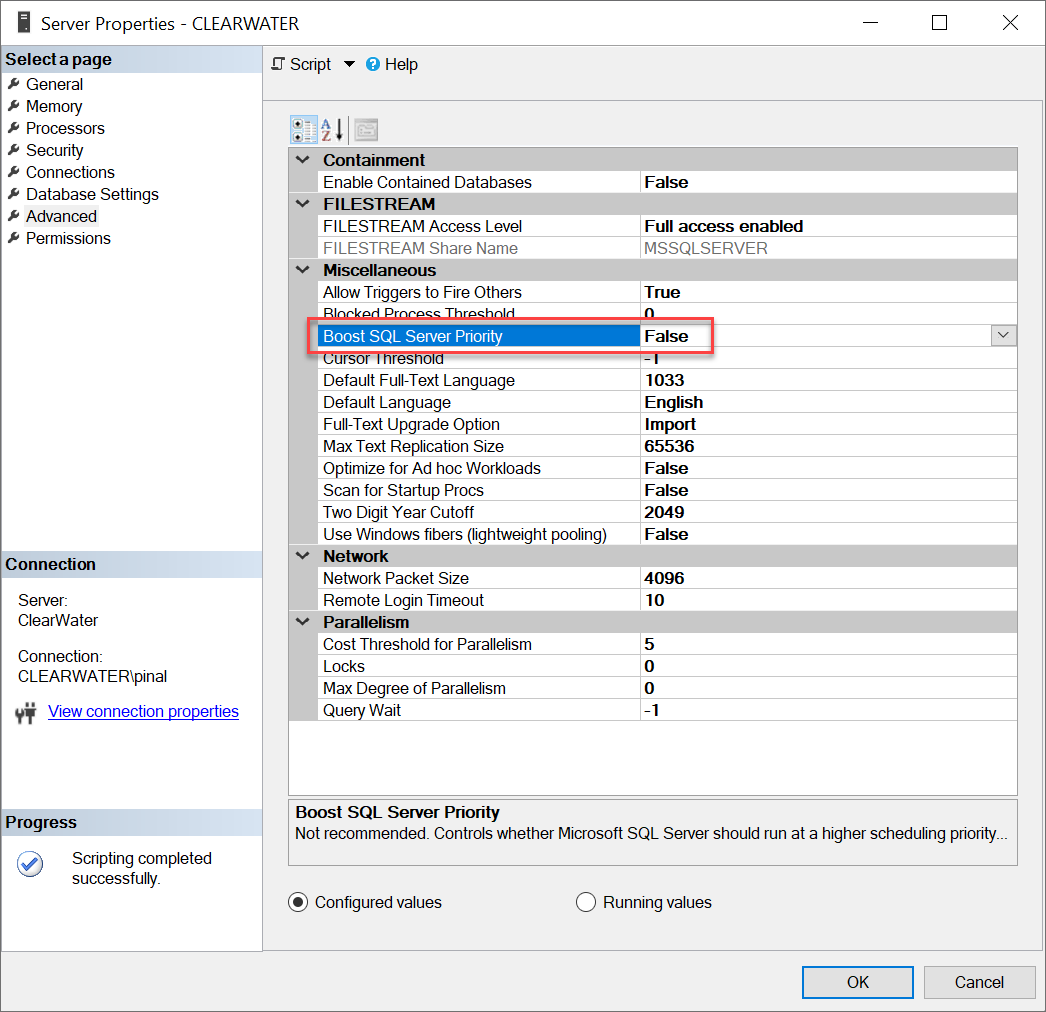Viewport: 1046px width, 1012px height.
Task: Click the OK button
Action: [857, 982]
